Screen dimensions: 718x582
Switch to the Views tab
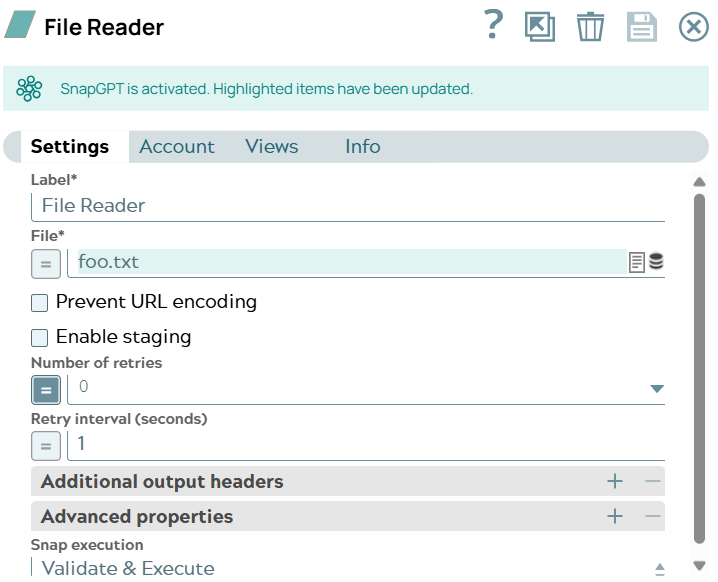coord(272,147)
